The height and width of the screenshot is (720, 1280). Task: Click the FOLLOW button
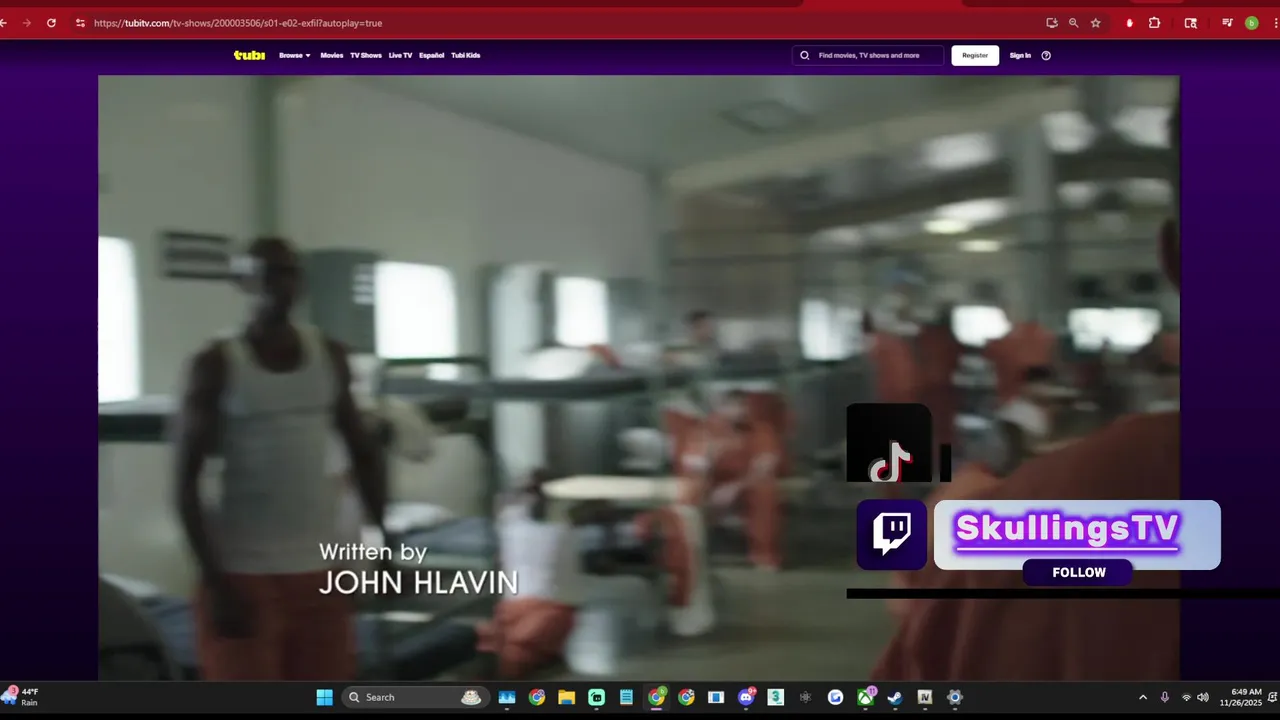(1078, 573)
